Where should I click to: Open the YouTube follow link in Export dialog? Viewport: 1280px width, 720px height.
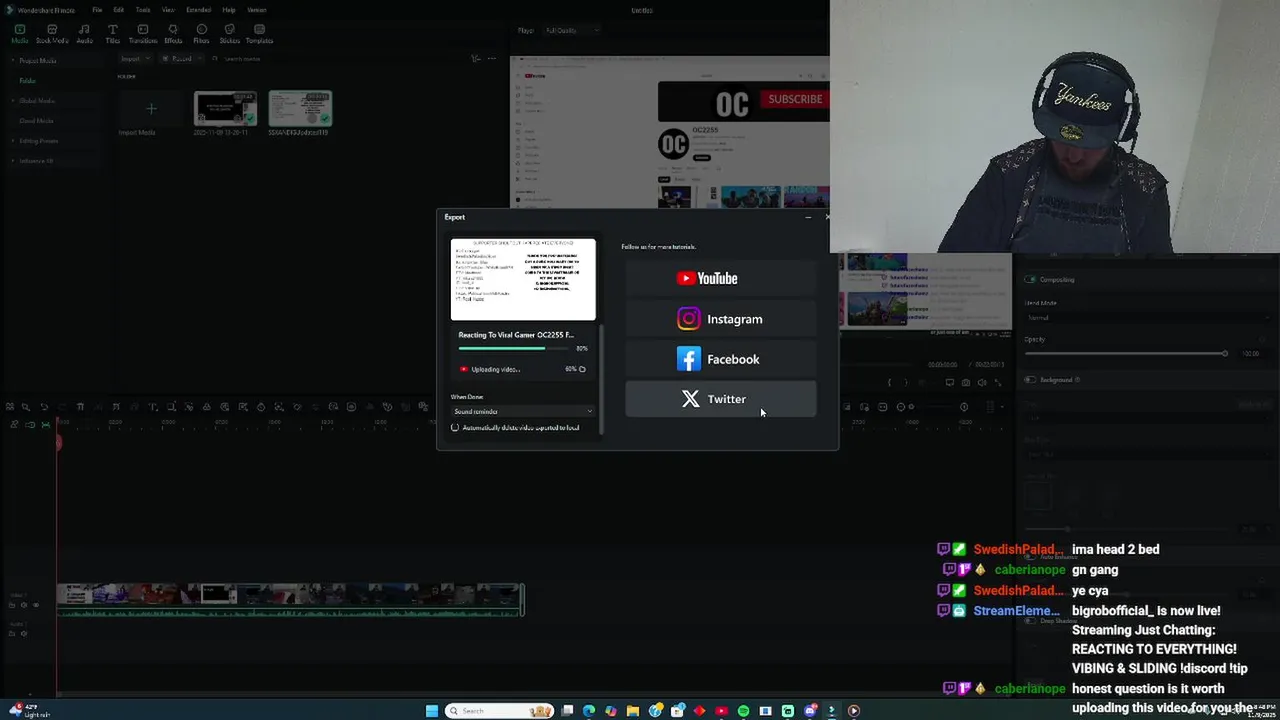point(720,278)
